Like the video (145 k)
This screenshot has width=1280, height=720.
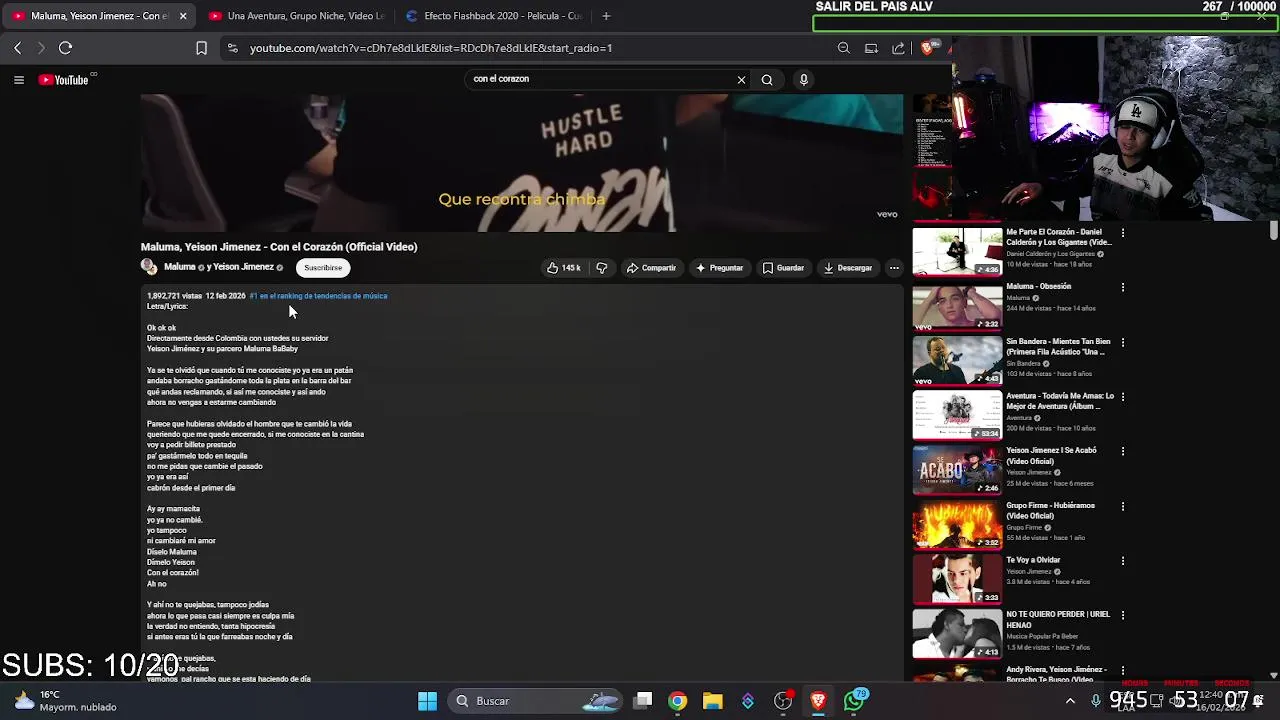click(563, 268)
